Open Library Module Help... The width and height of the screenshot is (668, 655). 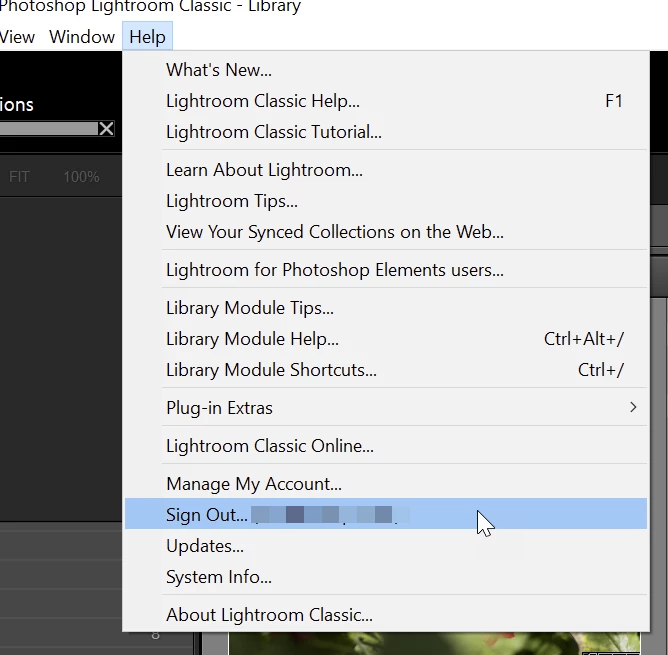coord(386,339)
